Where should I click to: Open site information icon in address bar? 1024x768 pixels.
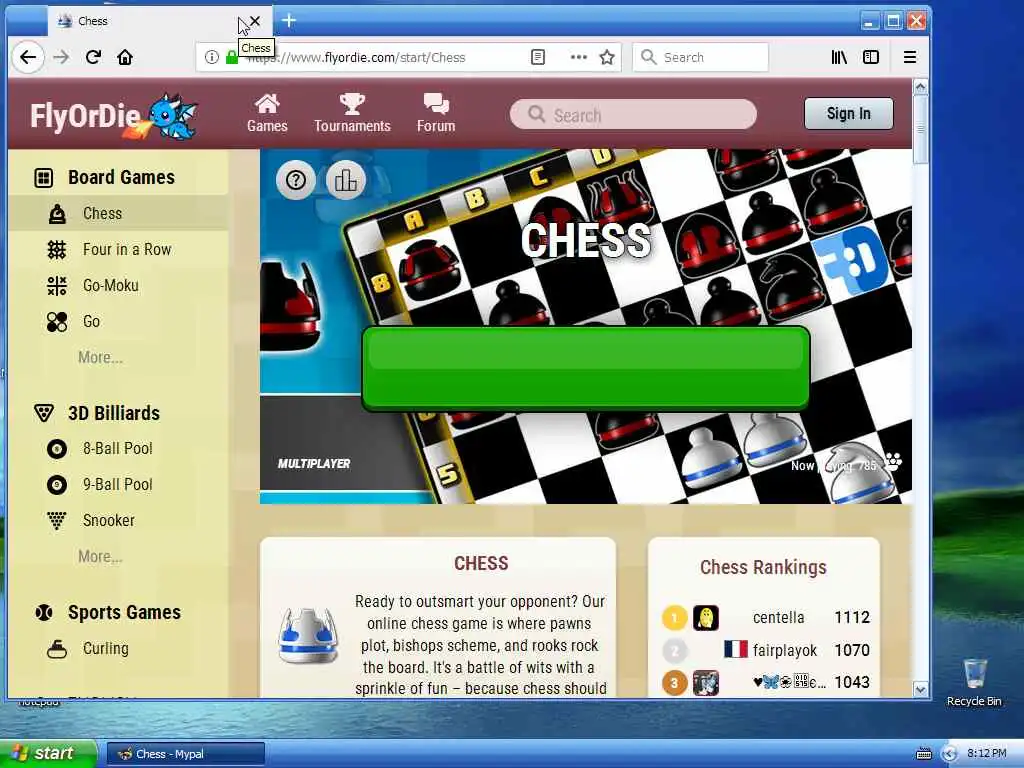pyautogui.click(x=212, y=57)
